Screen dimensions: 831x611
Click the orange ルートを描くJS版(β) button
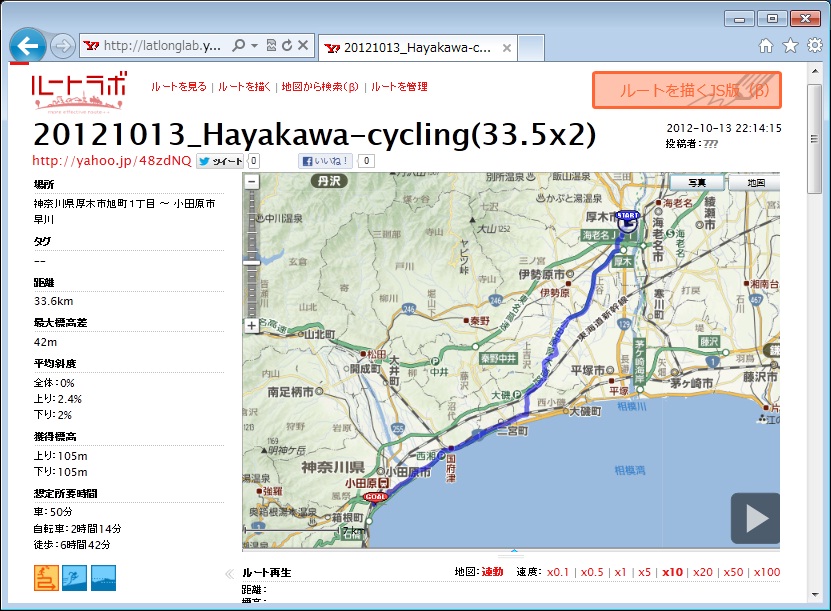(687, 90)
